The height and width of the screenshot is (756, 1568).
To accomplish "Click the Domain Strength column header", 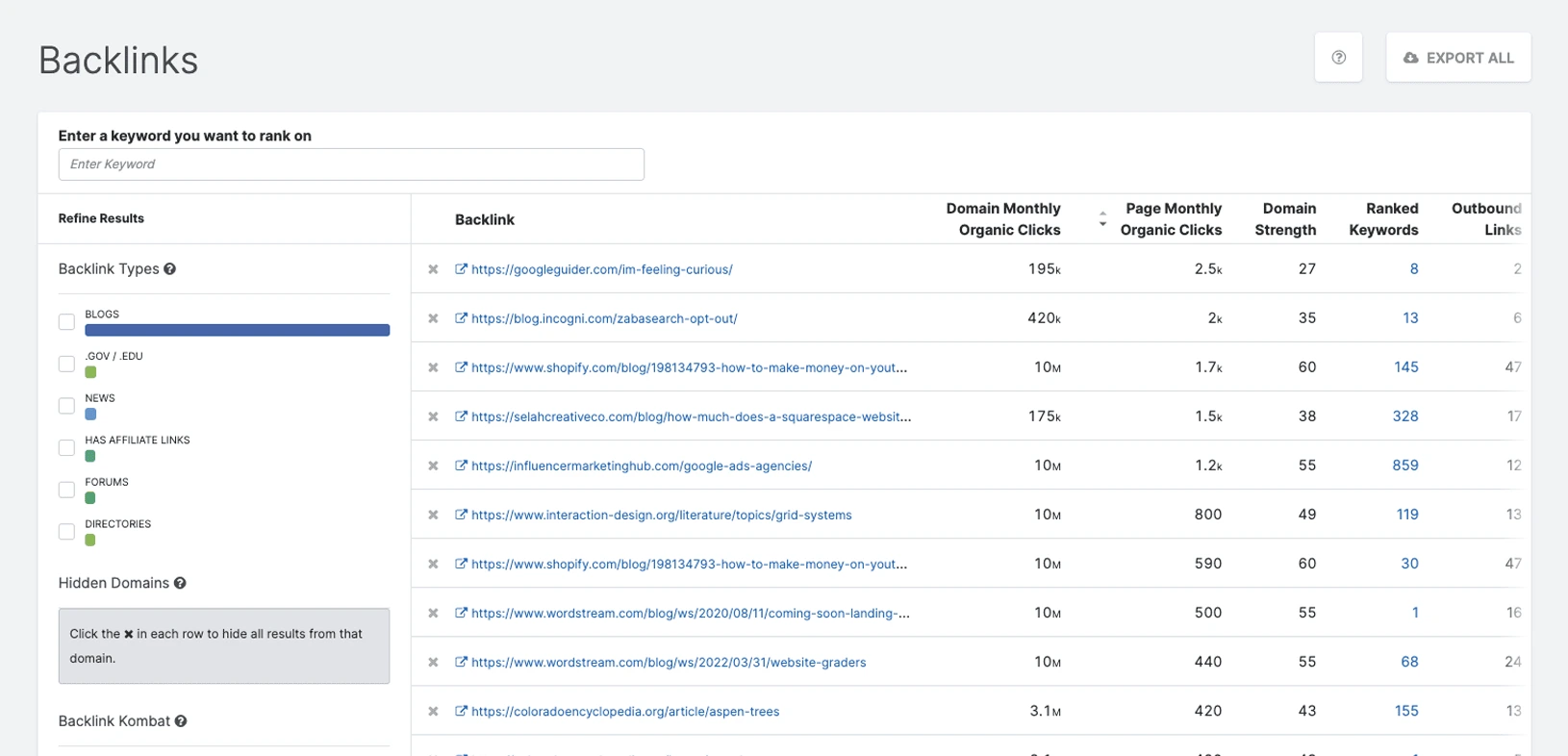I will coord(1285,219).
